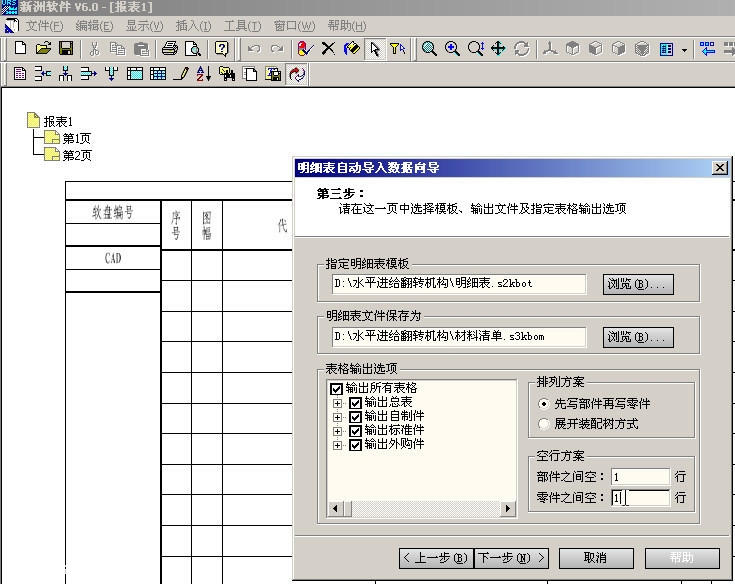The image size is (735, 584).
Task: Click the purple report sheet icon
Action: point(20,74)
